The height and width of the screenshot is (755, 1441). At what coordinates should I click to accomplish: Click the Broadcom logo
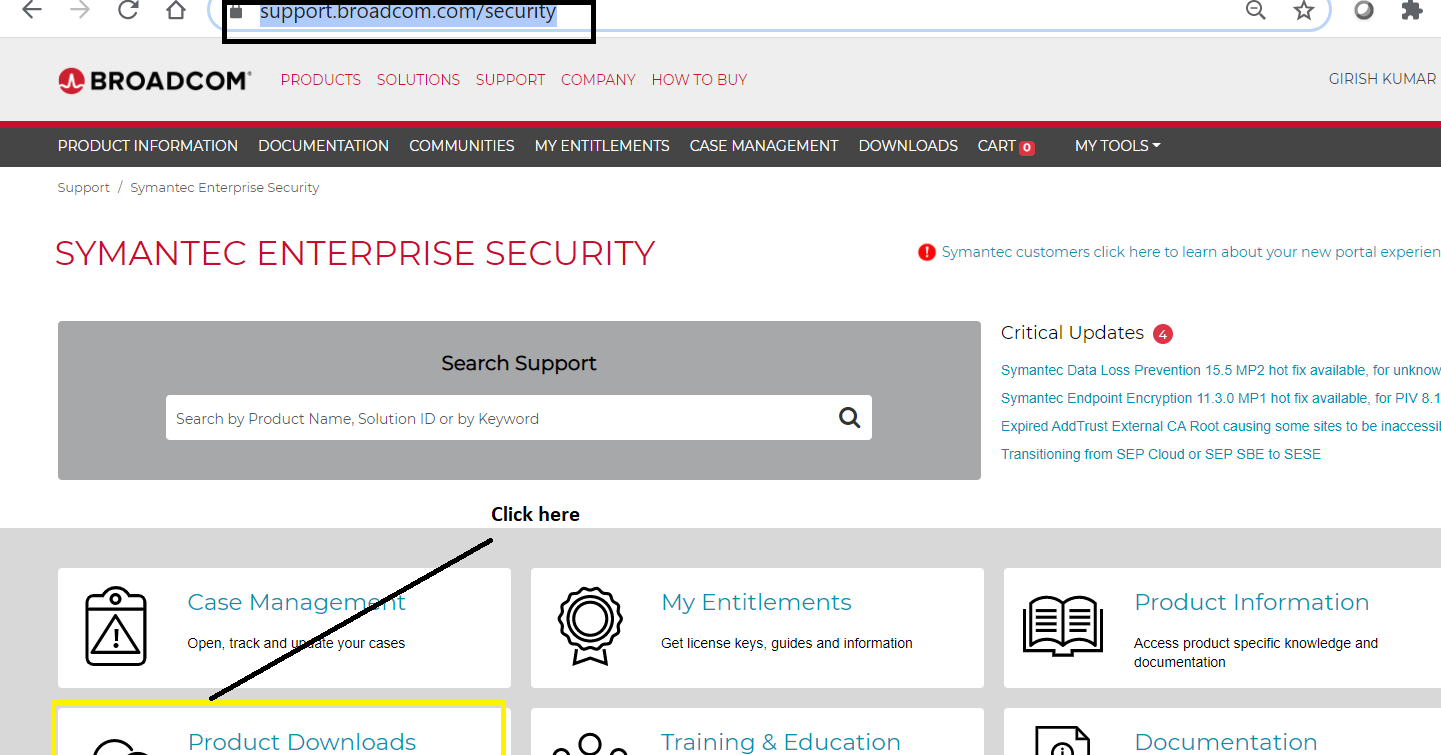(154, 80)
